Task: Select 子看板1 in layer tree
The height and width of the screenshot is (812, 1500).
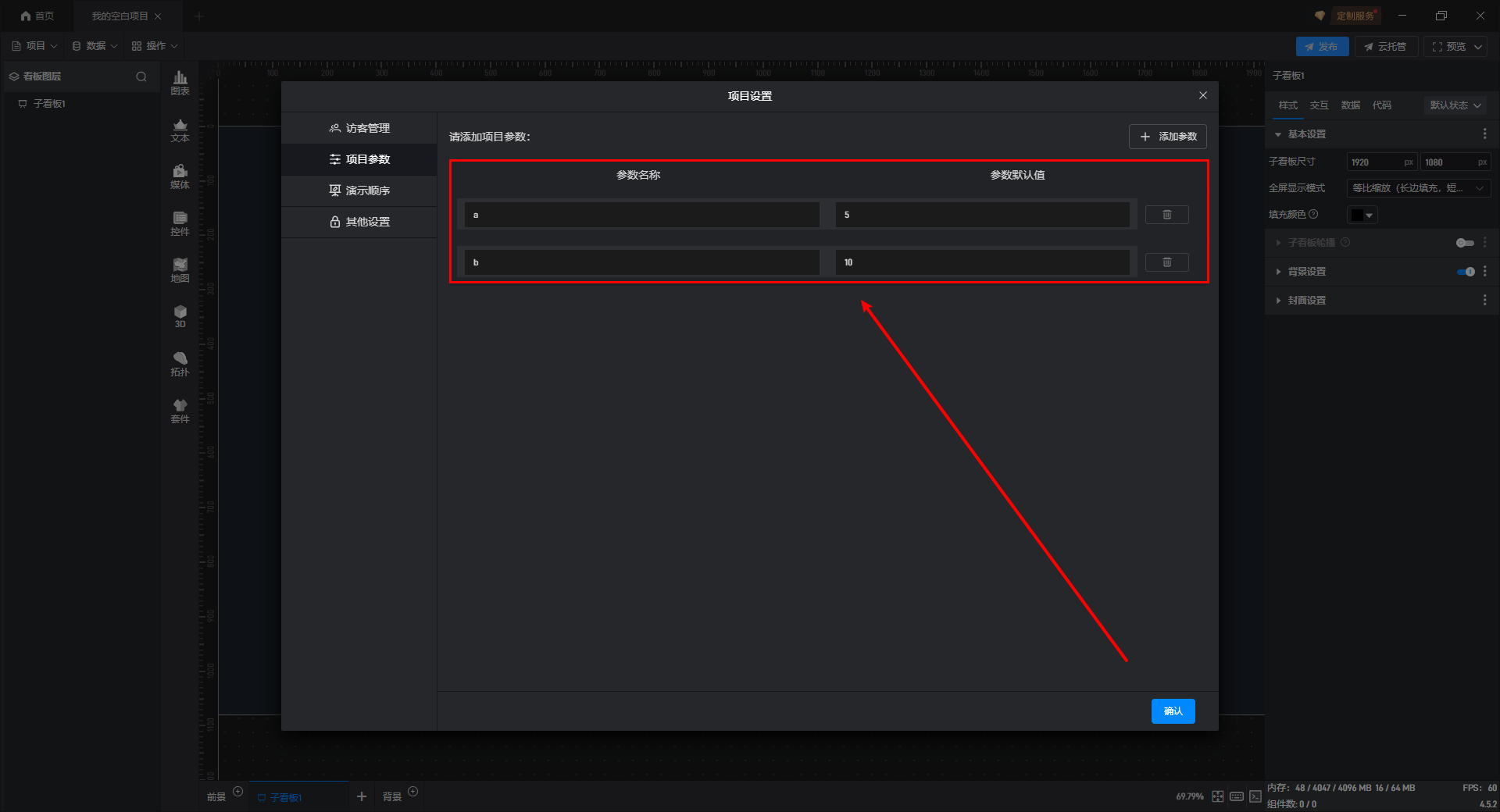Action: pyautogui.click(x=49, y=104)
